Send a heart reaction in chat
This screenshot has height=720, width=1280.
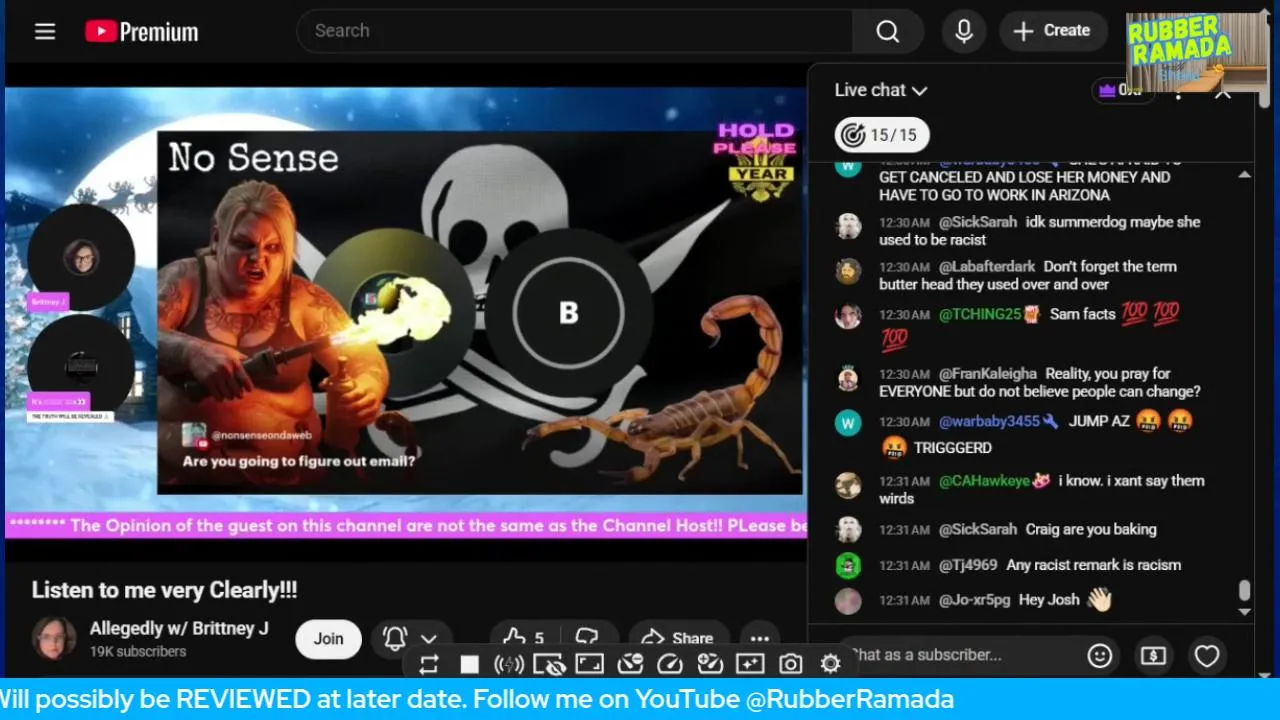[1207, 656]
